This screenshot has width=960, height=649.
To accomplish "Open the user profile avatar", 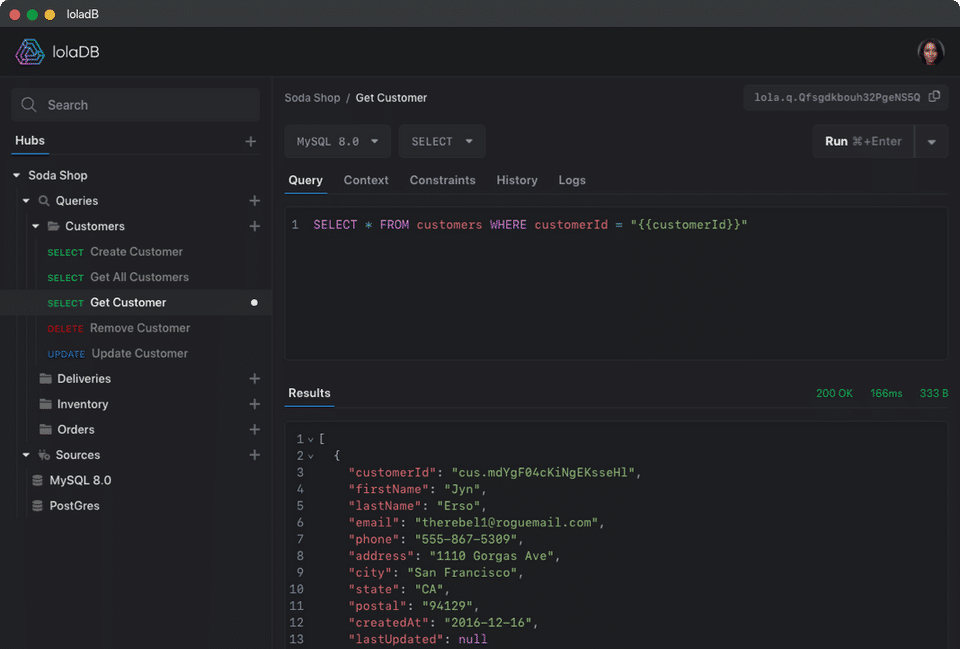I will (x=930, y=52).
